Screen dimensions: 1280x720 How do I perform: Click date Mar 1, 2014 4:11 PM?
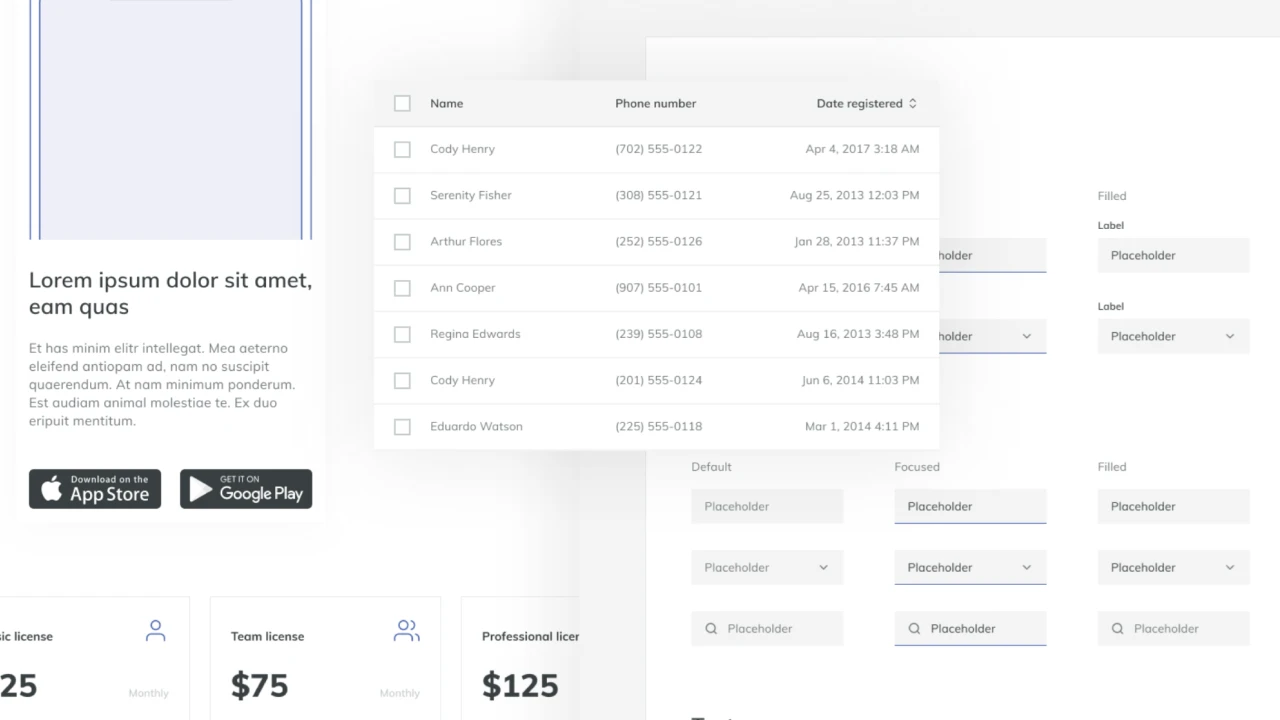pos(862,426)
